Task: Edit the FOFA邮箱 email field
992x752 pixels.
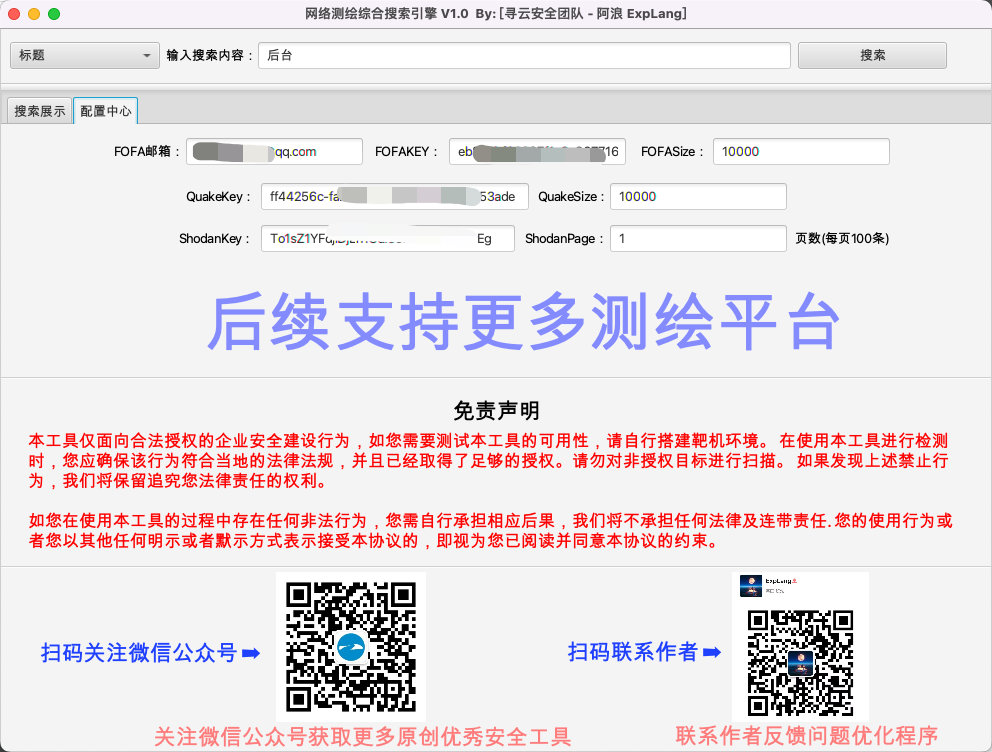Action: click(x=275, y=152)
